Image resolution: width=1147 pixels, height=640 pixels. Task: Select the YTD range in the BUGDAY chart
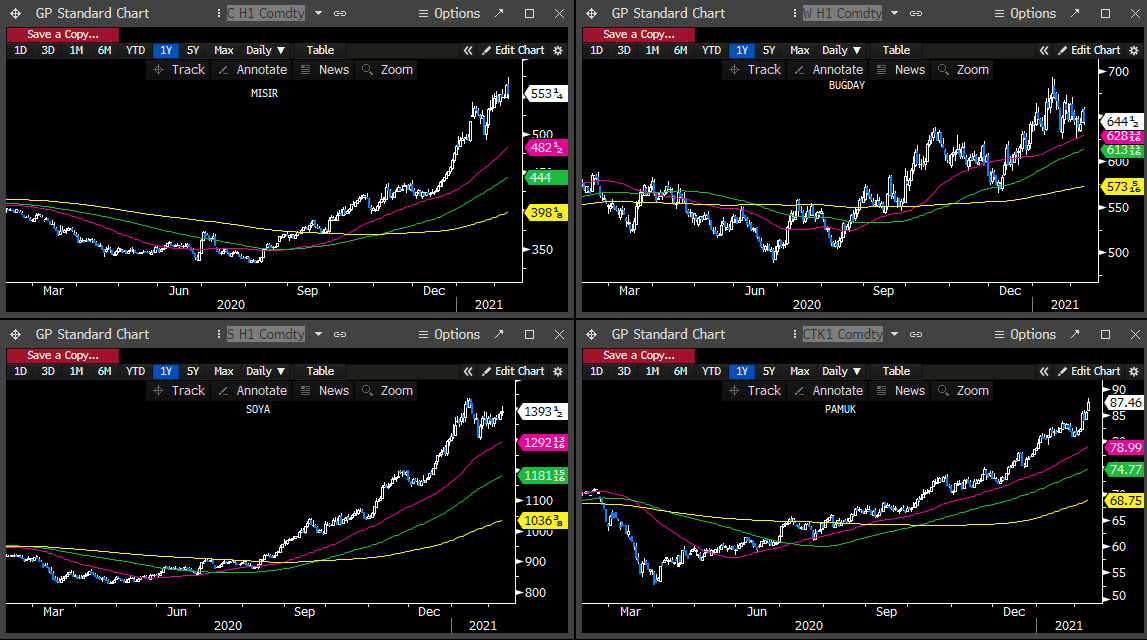click(x=711, y=50)
